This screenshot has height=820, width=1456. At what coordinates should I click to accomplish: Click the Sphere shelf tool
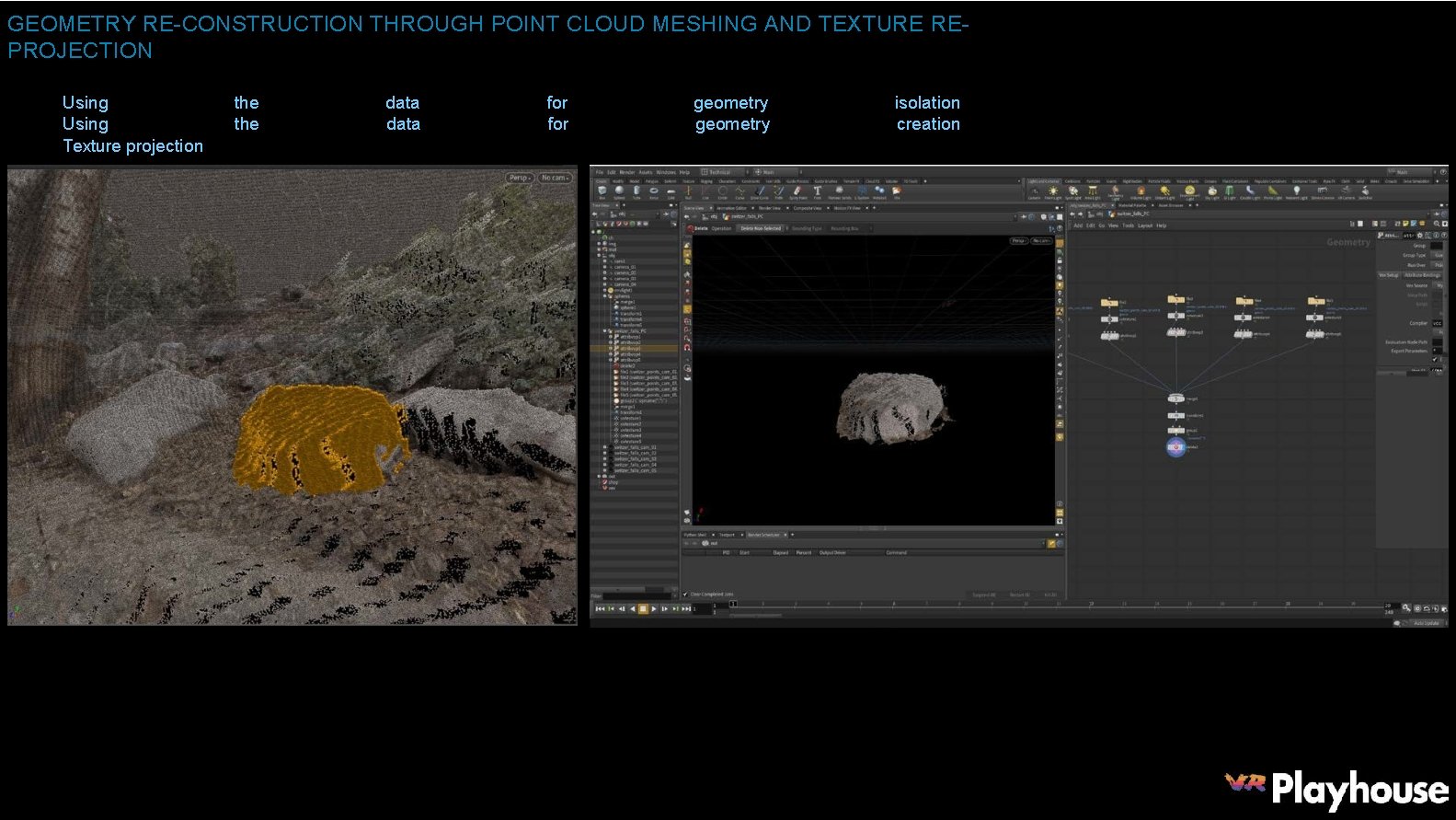pyautogui.click(x=619, y=191)
